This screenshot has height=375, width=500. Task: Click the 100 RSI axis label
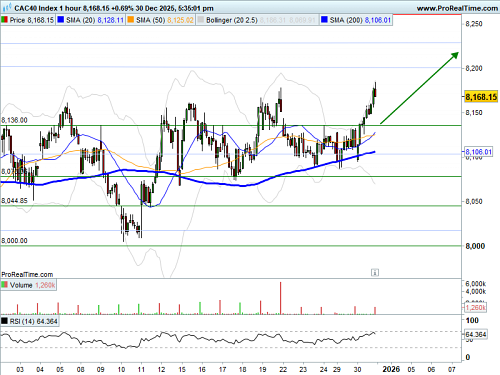(472, 320)
